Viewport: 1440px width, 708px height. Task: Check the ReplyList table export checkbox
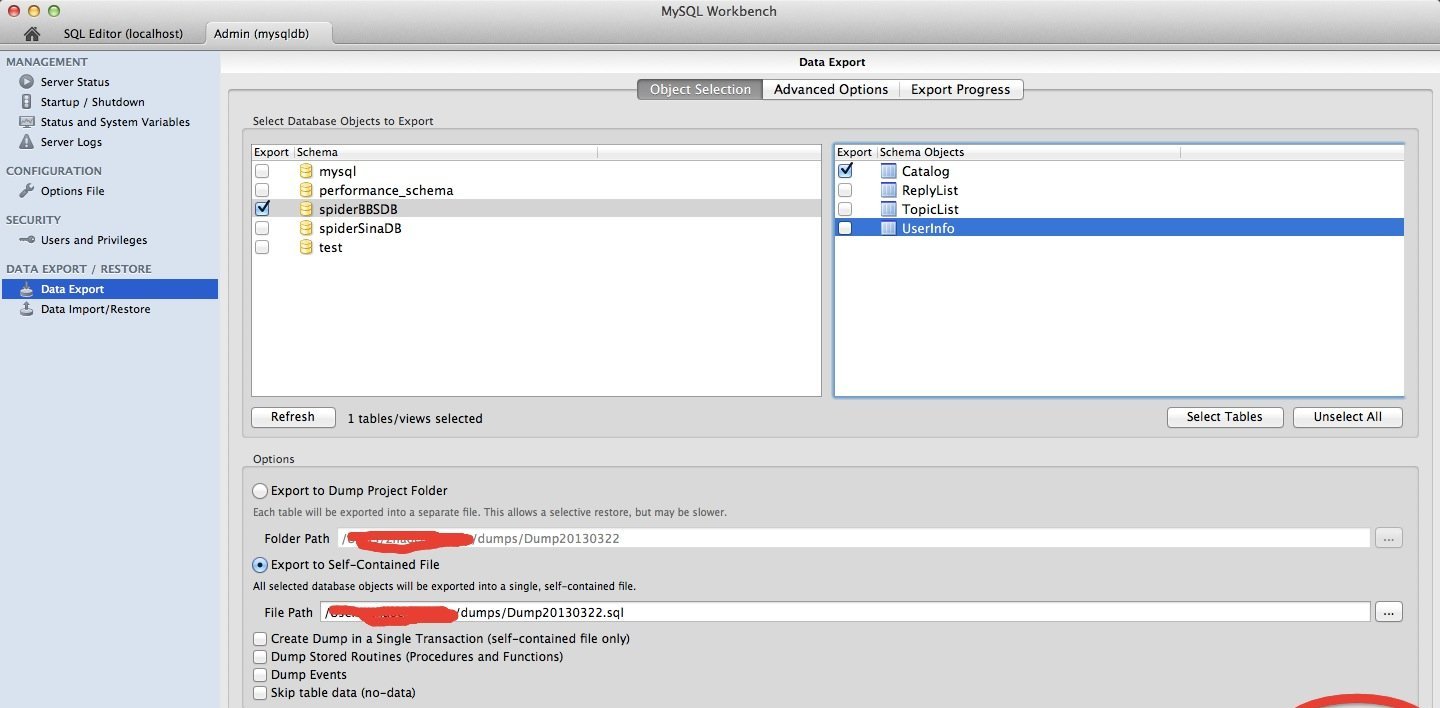click(x=845, y=190)
